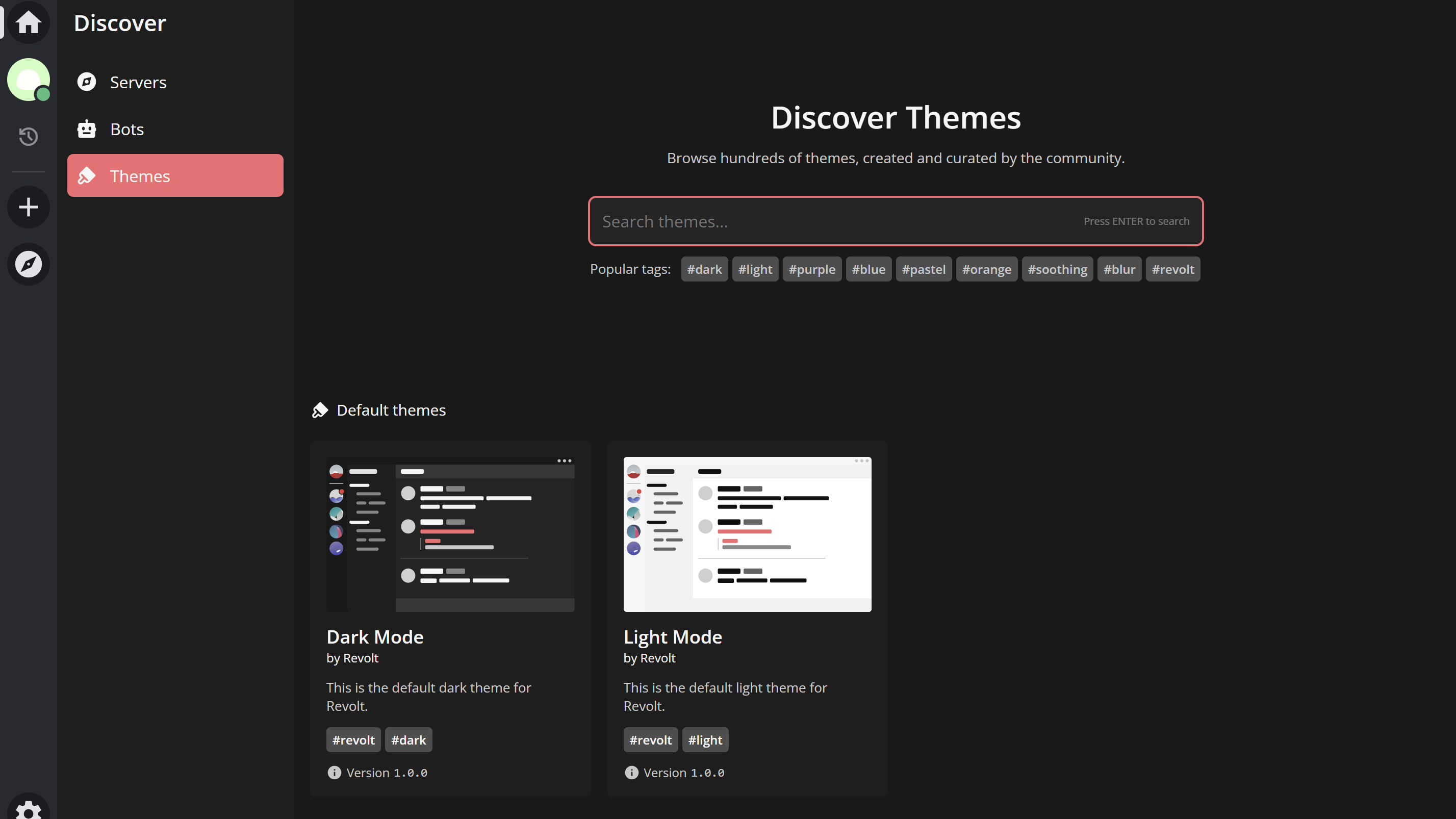The height and width of the screenshot is (819, 1456).
Task: Click the paintbrush icon beside Themes
Action: pos(87,176)
